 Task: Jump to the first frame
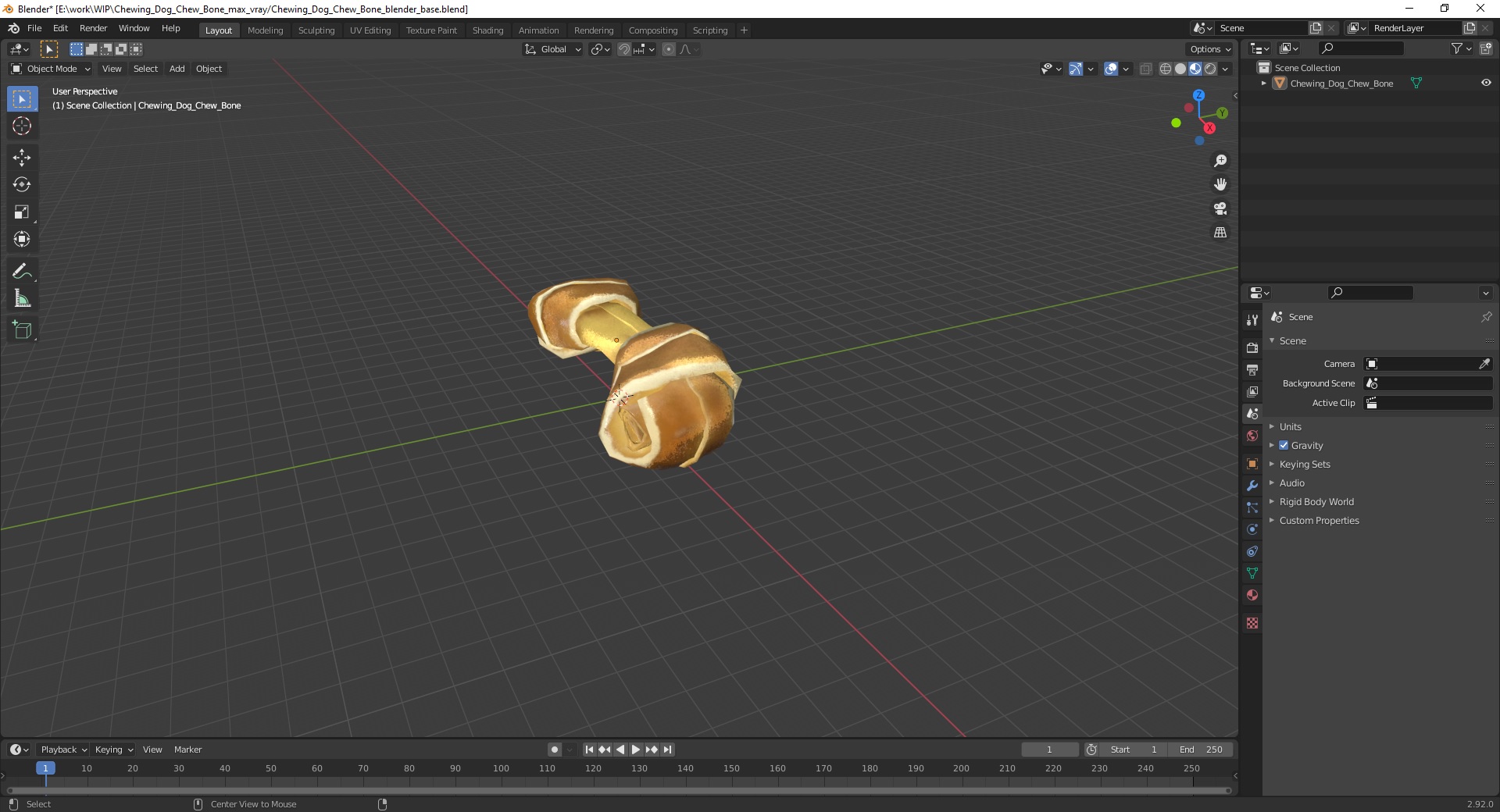(589, 750)
